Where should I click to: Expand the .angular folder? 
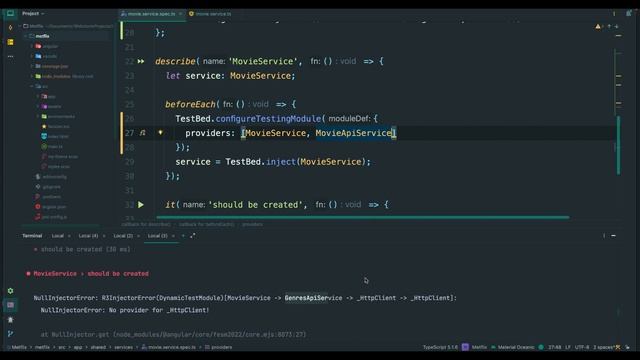point(32,46)
